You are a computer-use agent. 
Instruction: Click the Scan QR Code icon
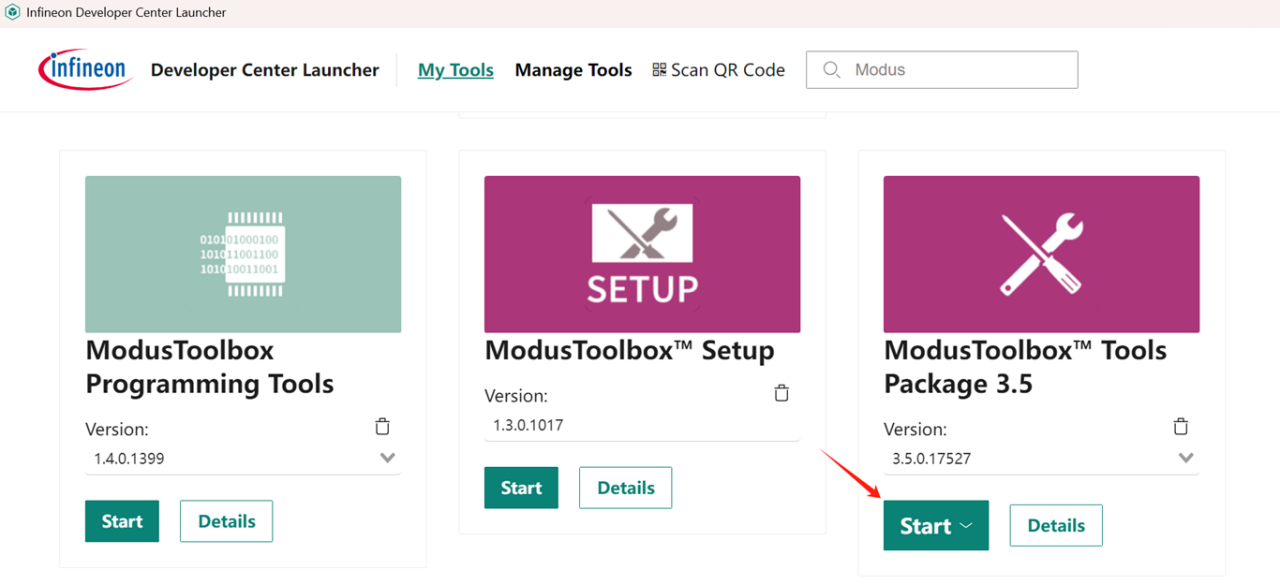(x=659, y=70)
